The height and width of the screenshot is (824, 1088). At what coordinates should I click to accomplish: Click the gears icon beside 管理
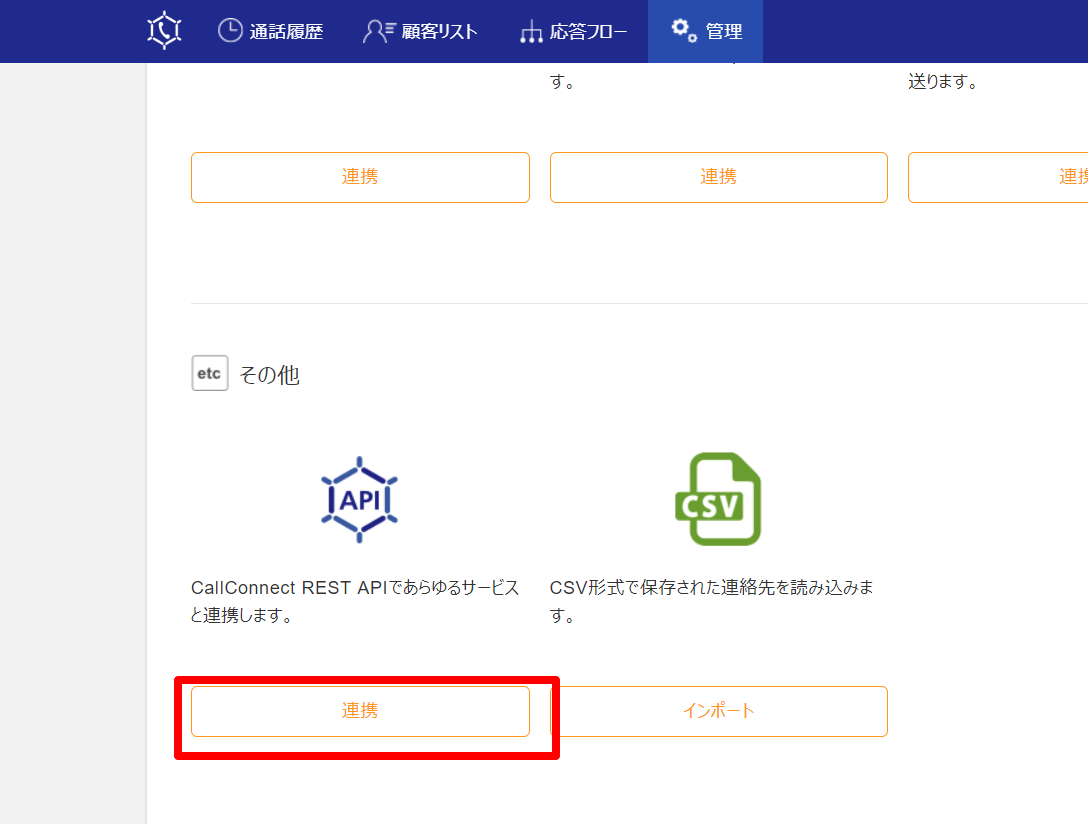click(x=684, y=30)
